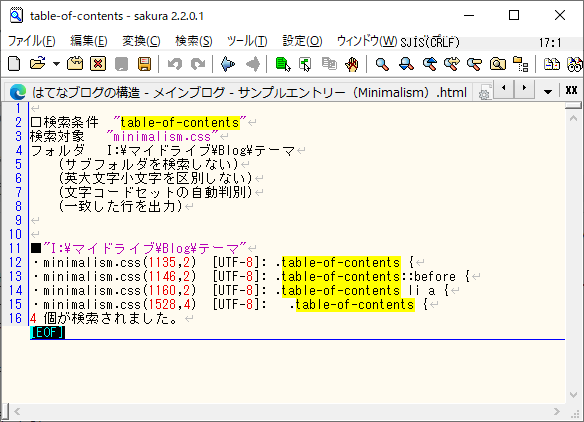
Task: Click the close-and-open folder toolbar icon
Action: click(75, 64)
